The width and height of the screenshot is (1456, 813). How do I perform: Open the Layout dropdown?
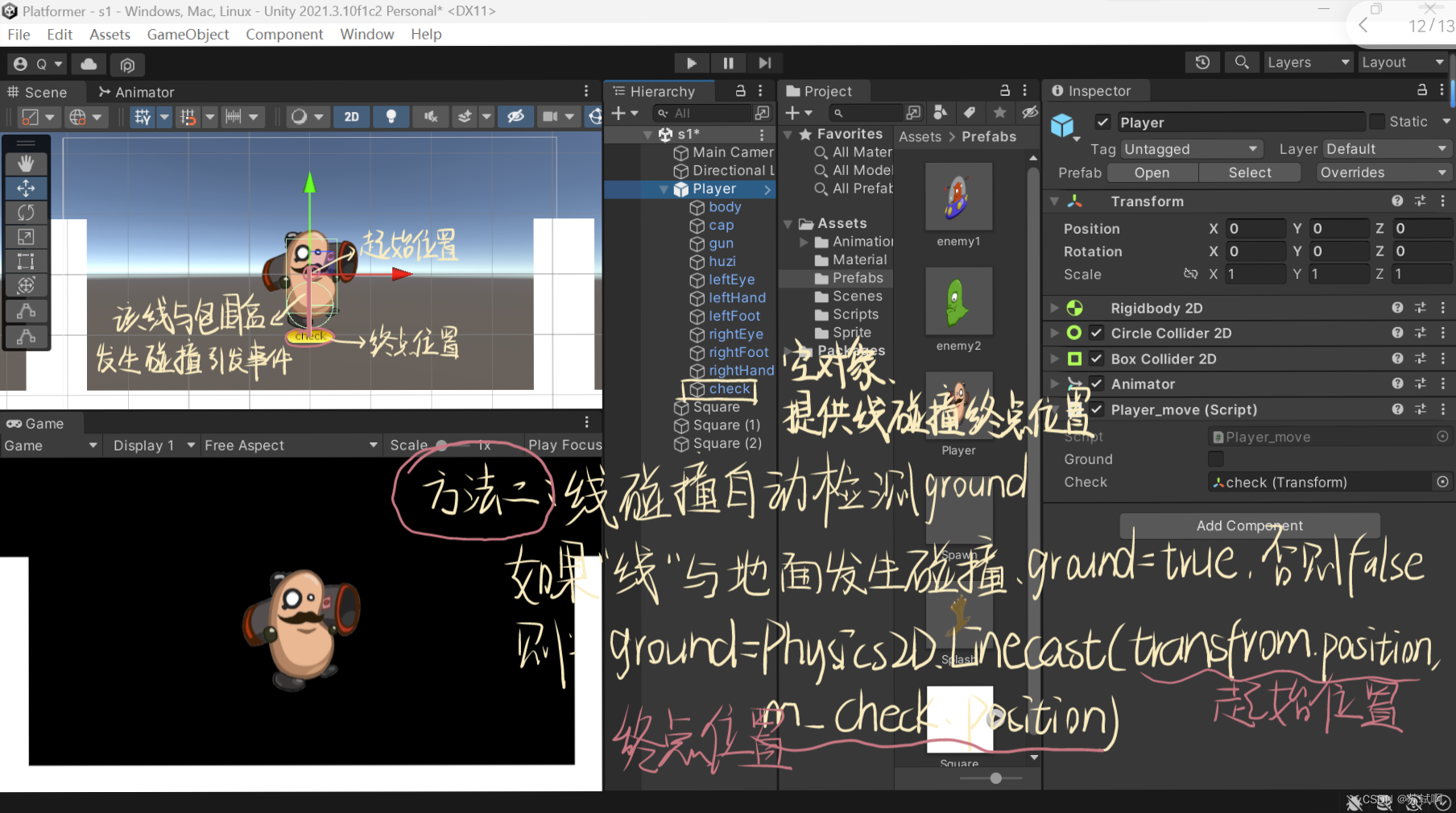point(1404,62)
